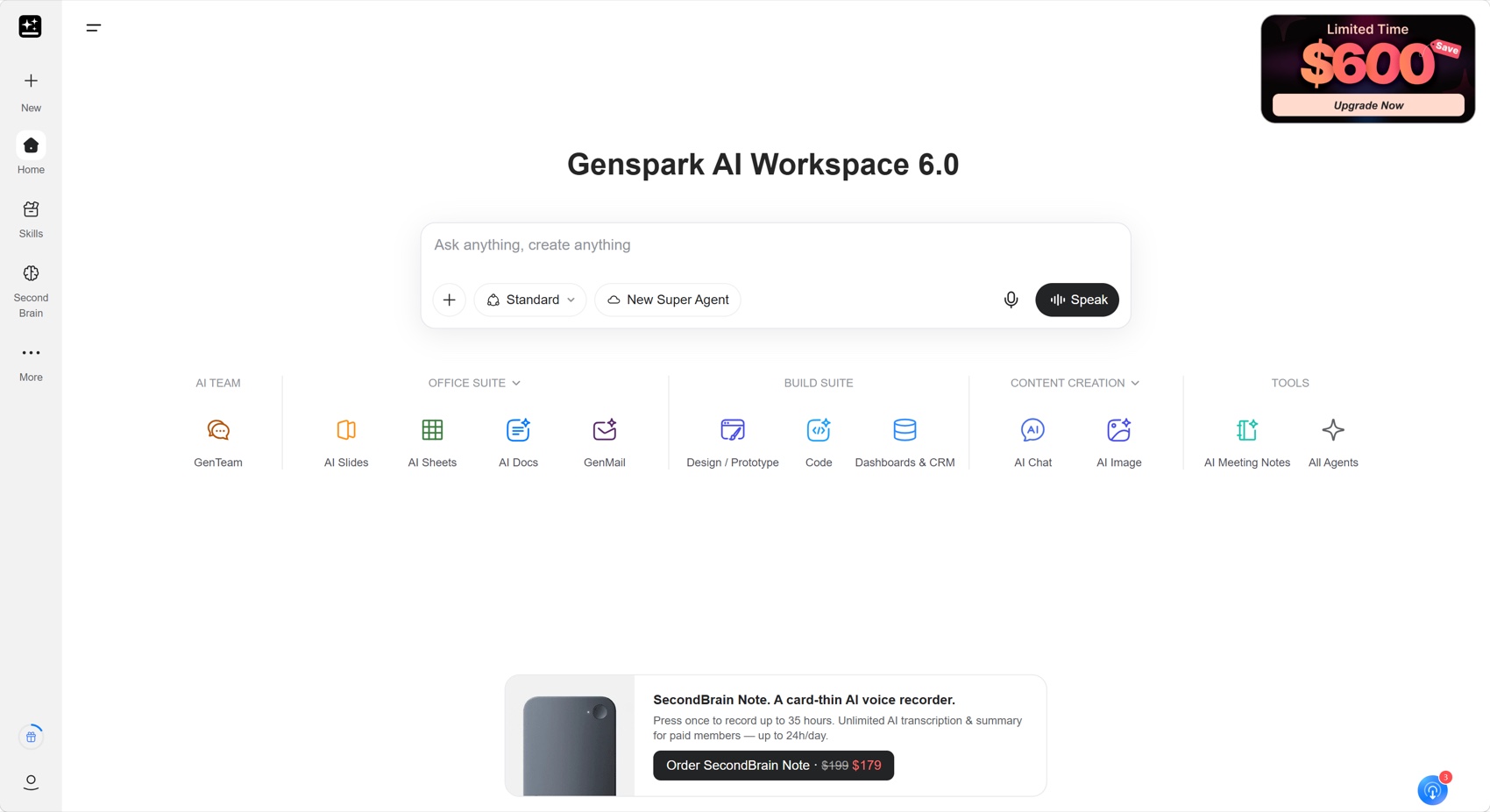The image size is (1490, 812).
Task: Click the BUILD SUITE category label
Action: (819, 383)
